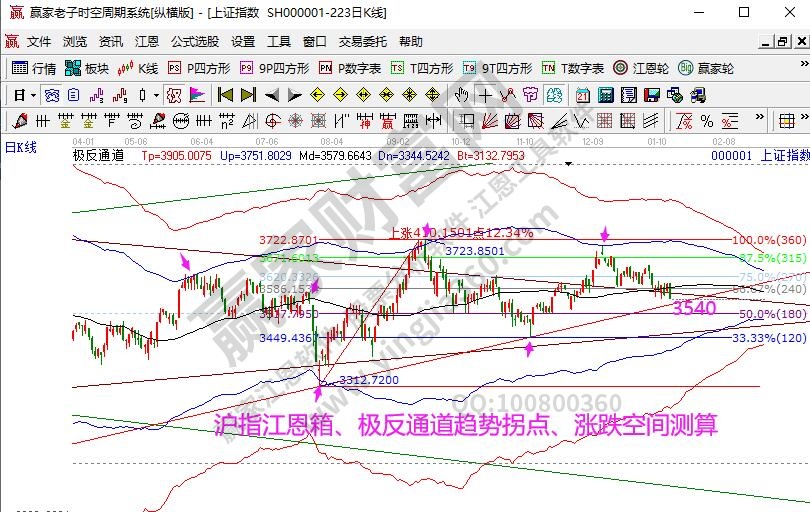The height and width of the screenshot is (512, 810).
Task: Open the 日 period dropdown
Action: [x=25, y=95]
